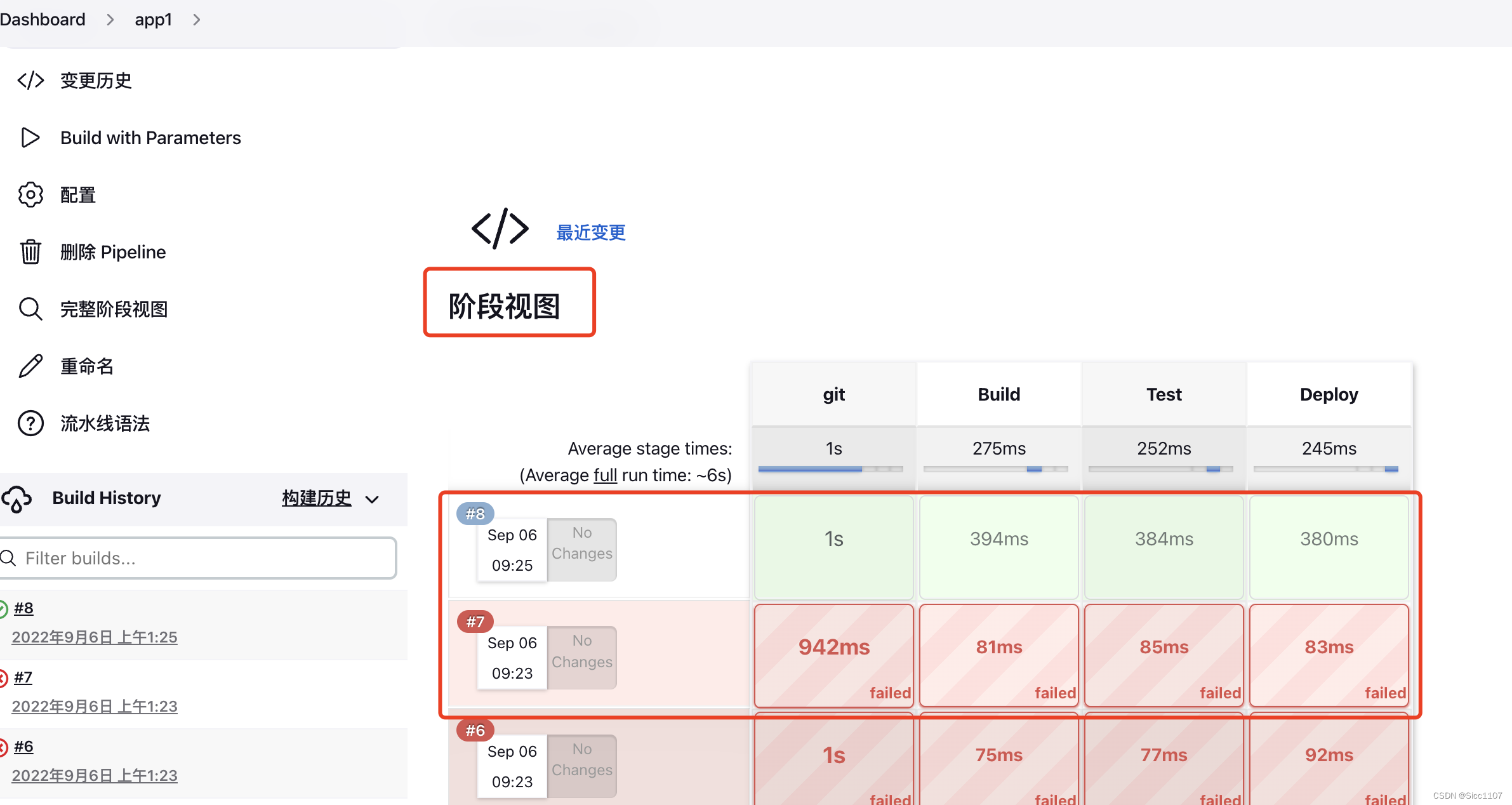
Task: Go to app1 breadcrumb
Action: coord(153,20)
